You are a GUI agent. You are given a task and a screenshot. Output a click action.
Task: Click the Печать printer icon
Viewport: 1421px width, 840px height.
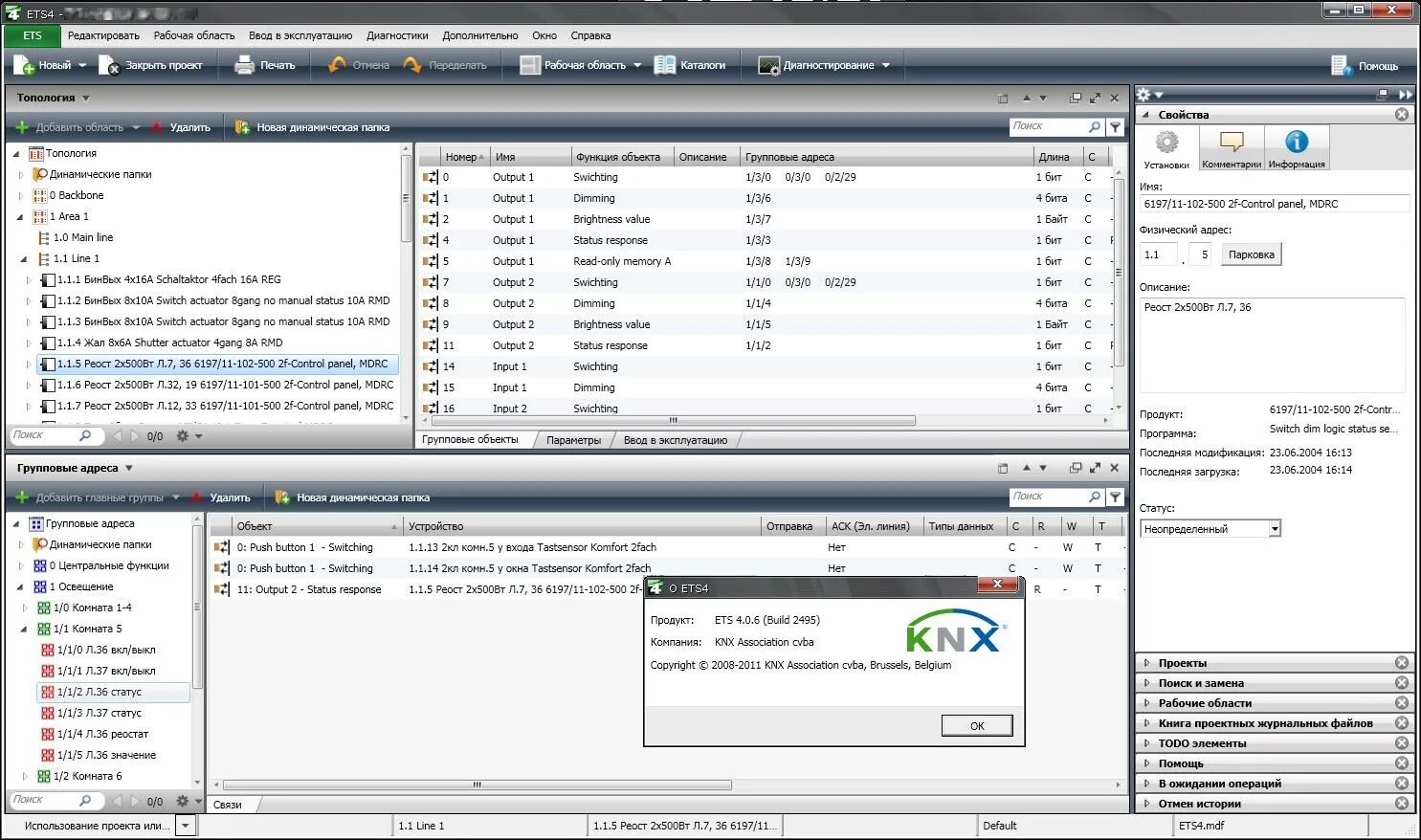pos(244,65)
